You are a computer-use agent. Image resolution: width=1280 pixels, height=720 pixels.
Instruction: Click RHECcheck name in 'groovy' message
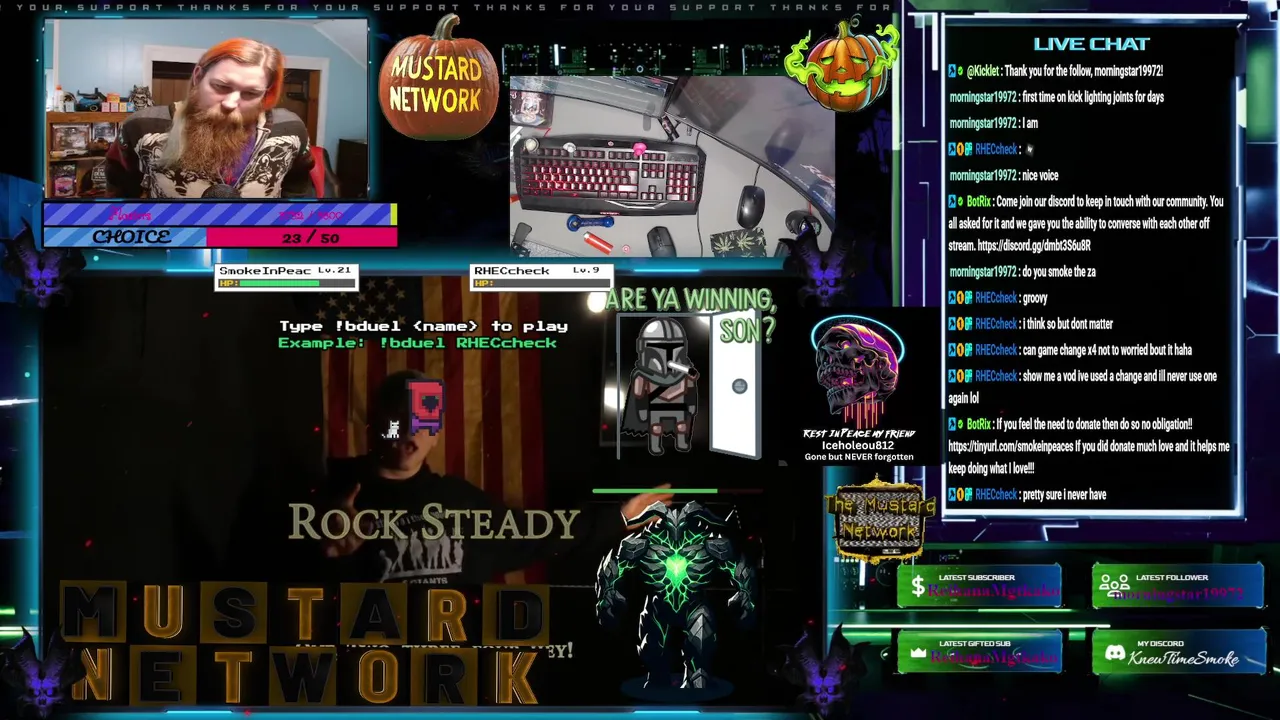tap(996, 297)
